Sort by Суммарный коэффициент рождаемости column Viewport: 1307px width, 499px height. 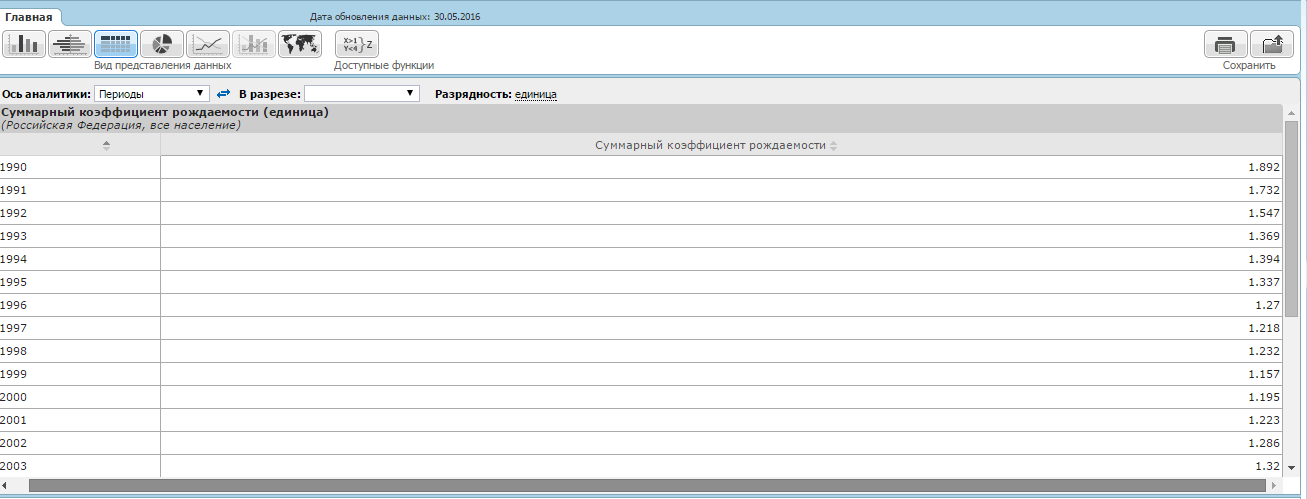click(x=833, y=145)
